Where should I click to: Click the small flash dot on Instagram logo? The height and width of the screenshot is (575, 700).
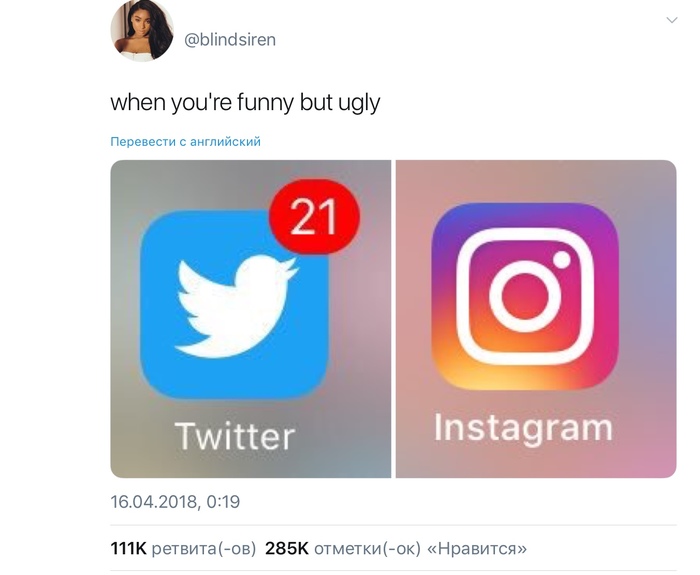click(562, 259)
